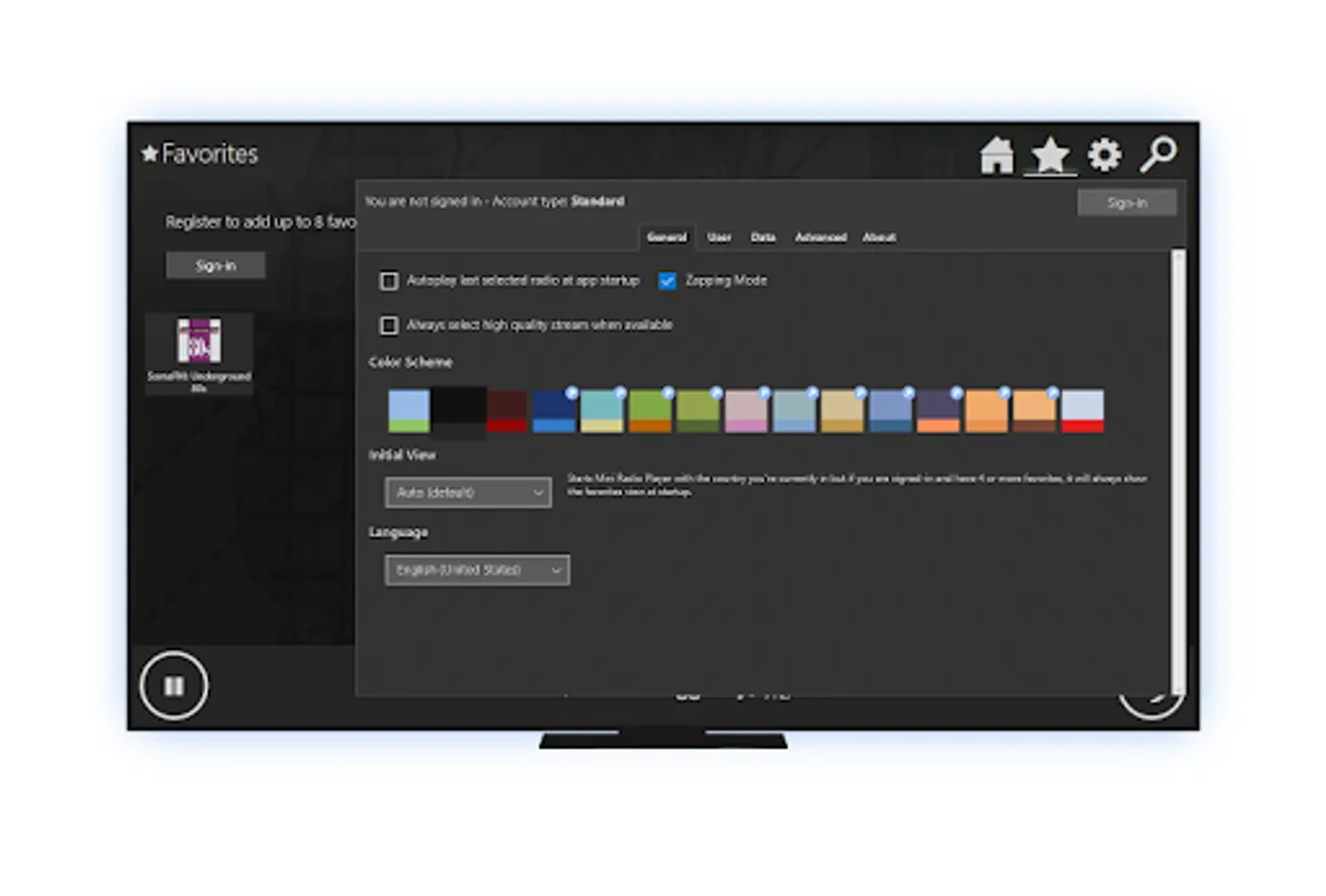Pick the green over orange scheme swatch

pos(650,411)
